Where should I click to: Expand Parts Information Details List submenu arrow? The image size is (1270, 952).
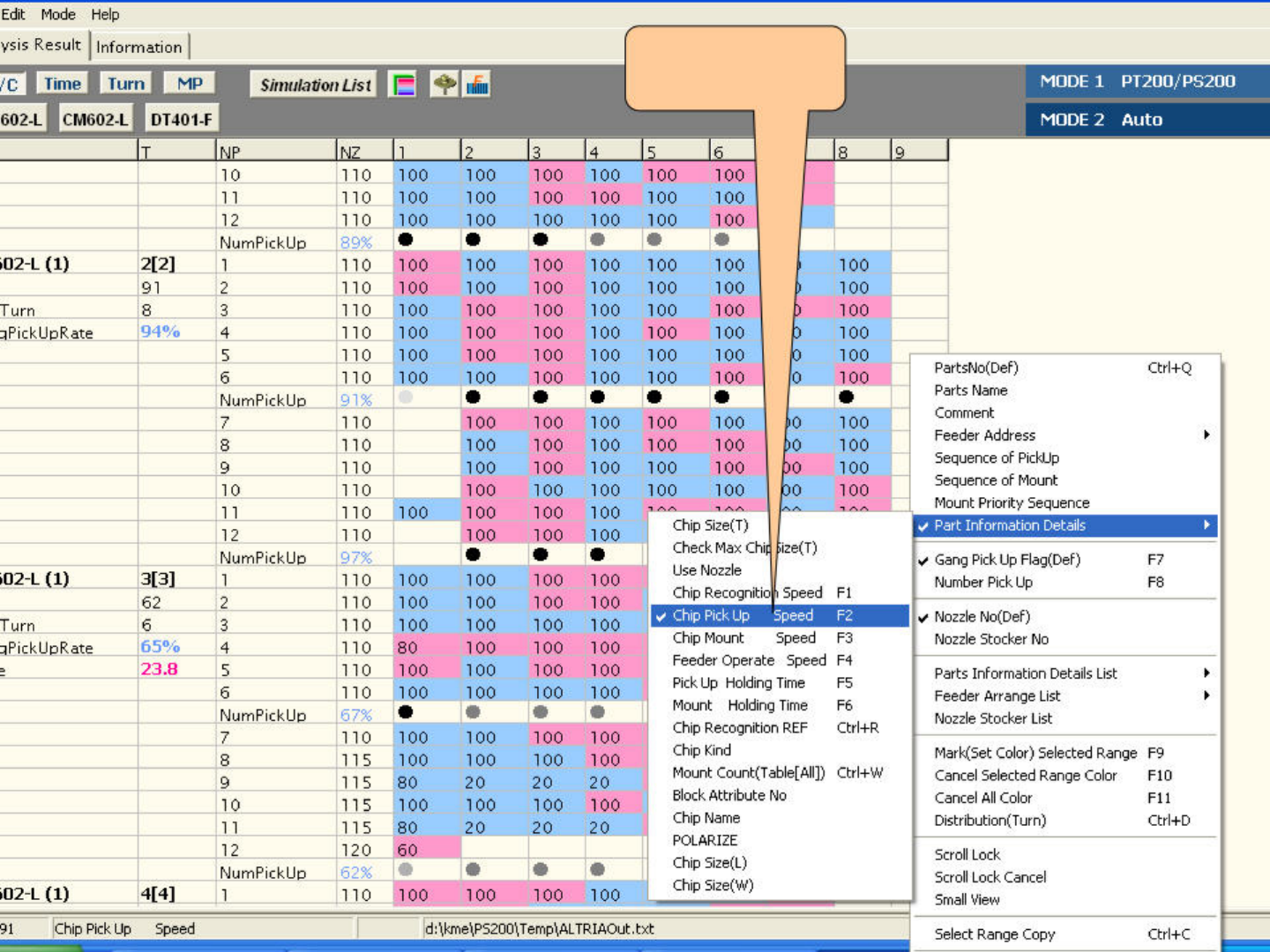tap(1206, 673)
